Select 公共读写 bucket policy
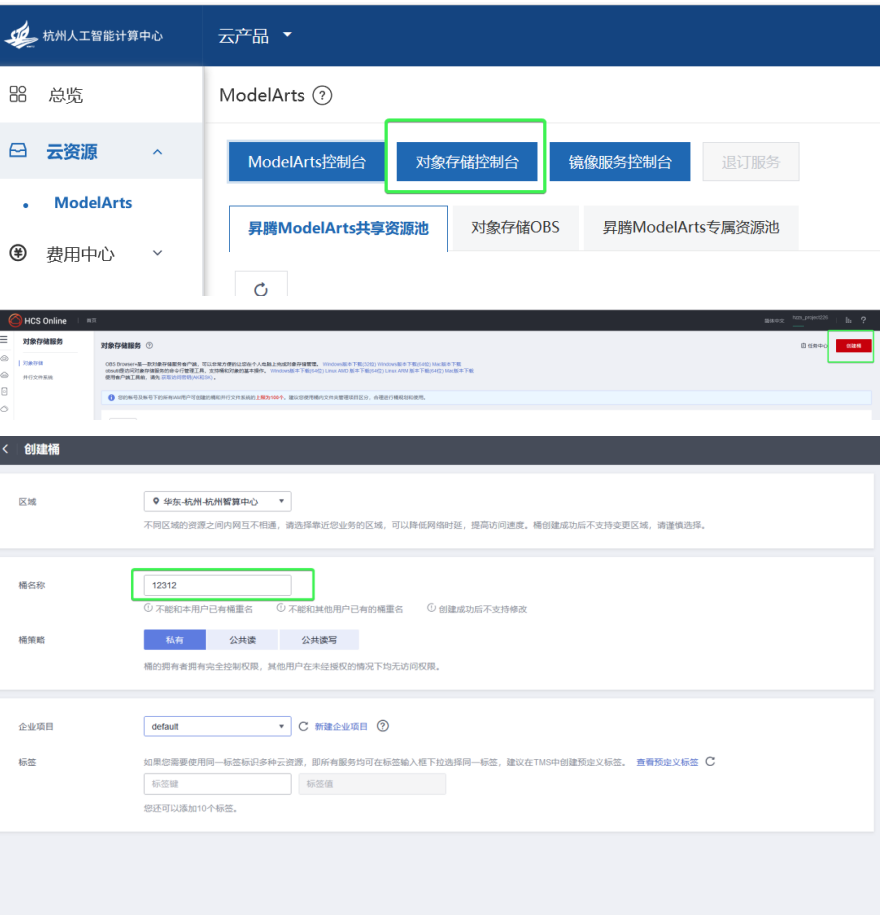The height and width of the screenshot is (915, 883). click(x=319, y=640)
